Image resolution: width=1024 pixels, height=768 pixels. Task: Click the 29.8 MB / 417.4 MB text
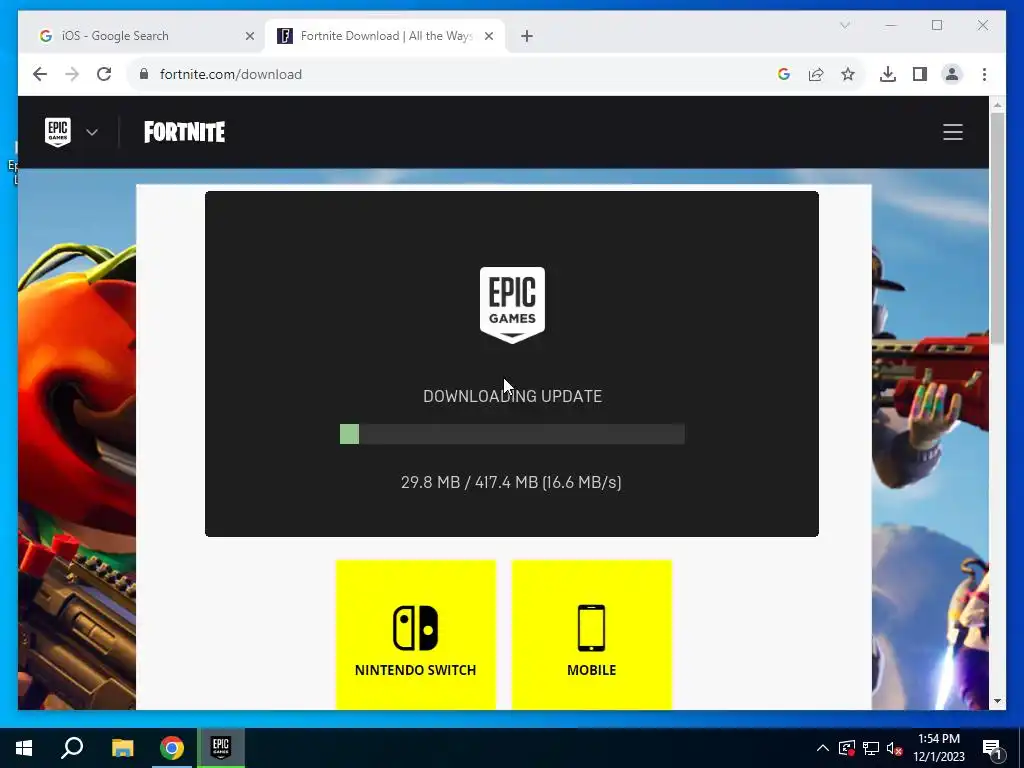coord(511,482)
